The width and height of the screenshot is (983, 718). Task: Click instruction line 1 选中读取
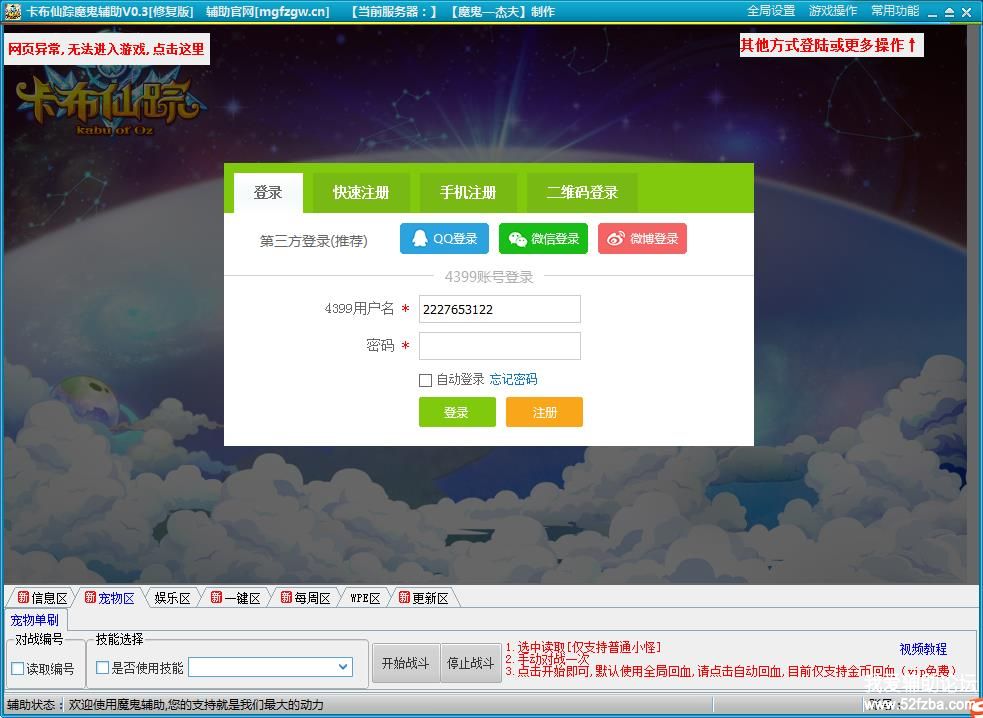coord(583,647)
